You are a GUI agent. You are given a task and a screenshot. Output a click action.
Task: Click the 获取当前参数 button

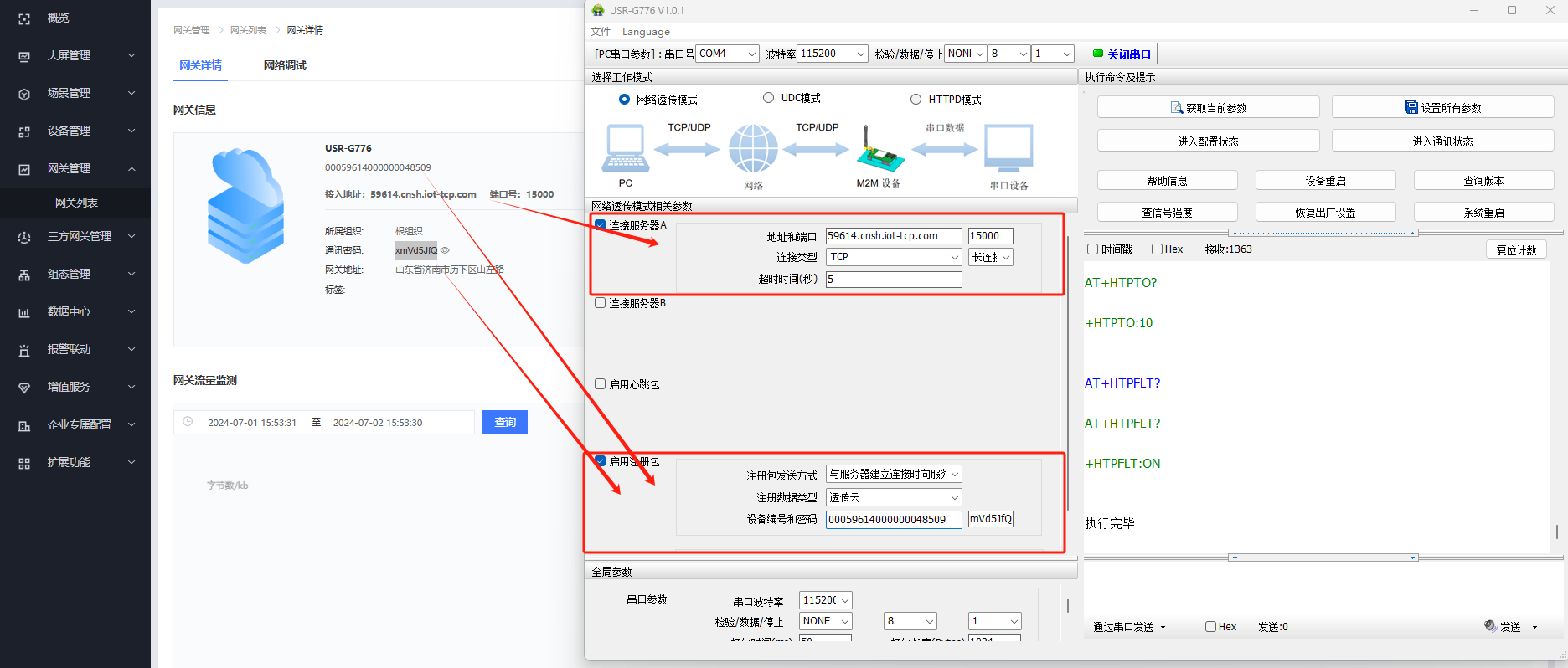click(1208, 108)
